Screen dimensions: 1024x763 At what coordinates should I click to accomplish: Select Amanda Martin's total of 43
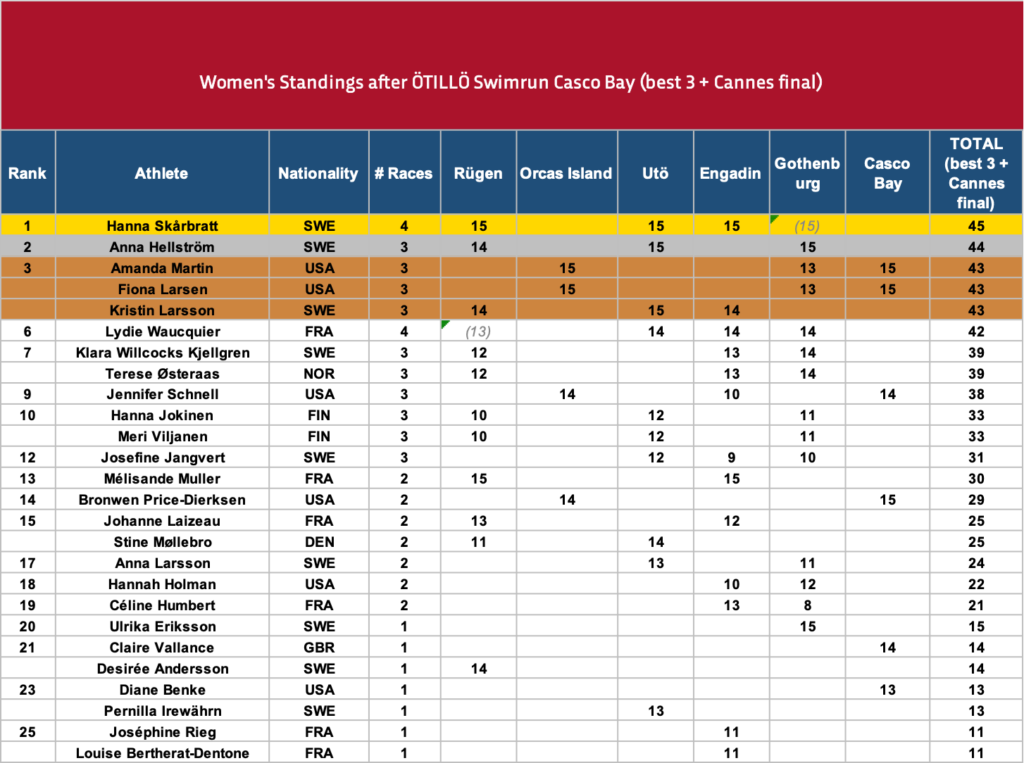coord(976,268)
